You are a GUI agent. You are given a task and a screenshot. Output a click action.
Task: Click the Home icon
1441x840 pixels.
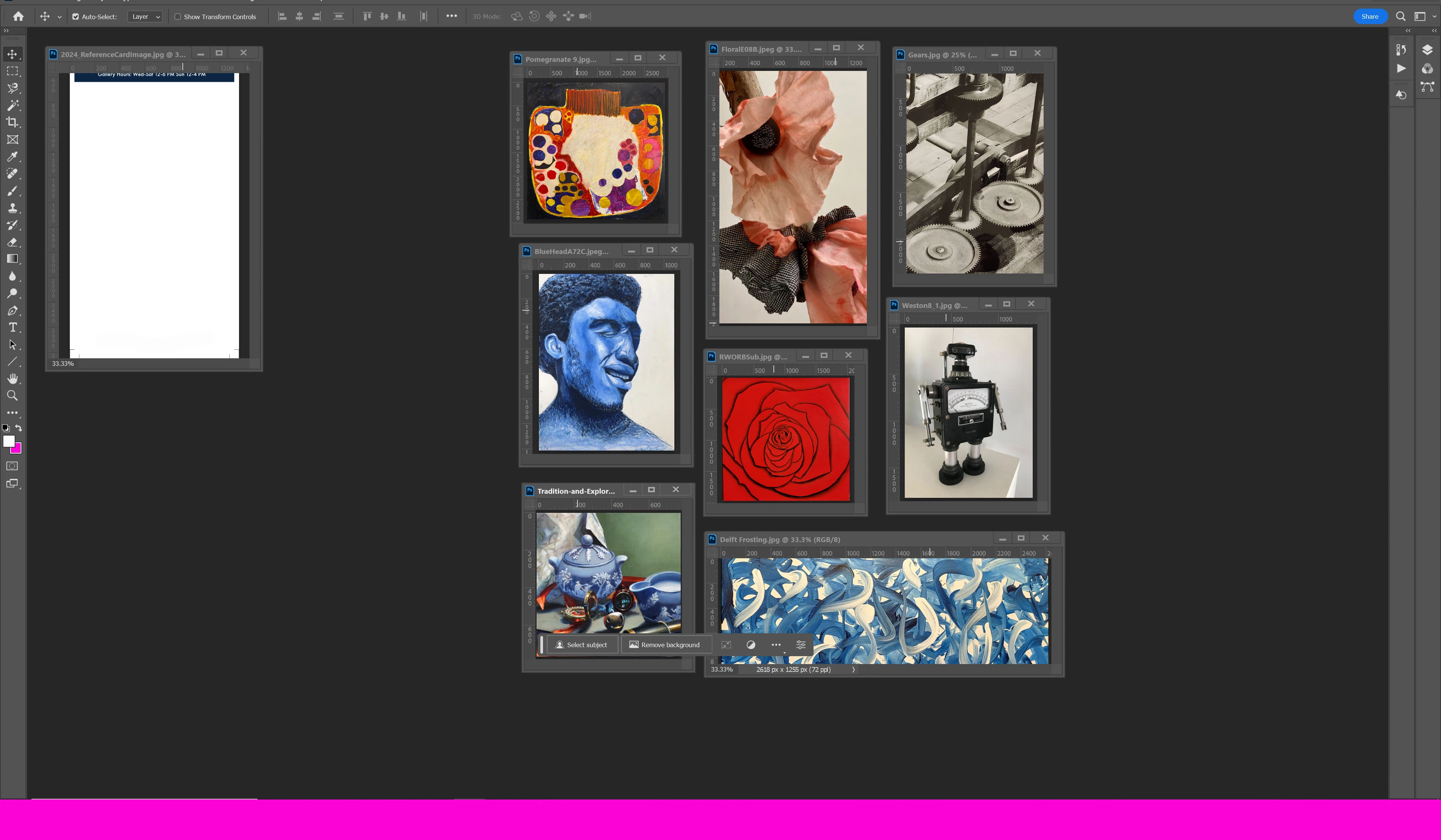[x=18, y=17]
